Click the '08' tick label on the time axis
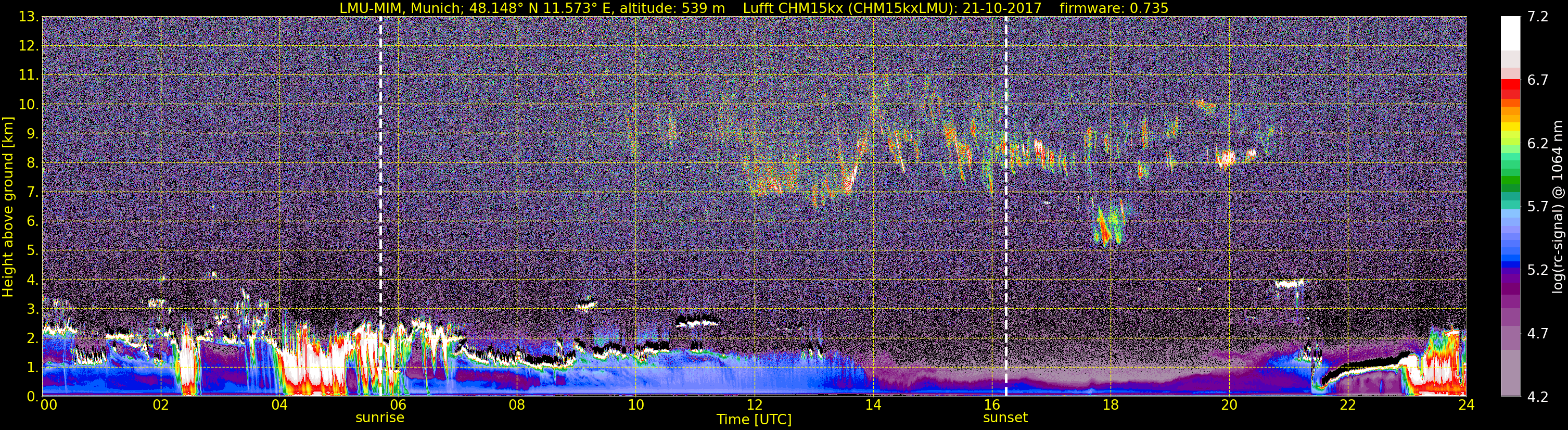This screenshot has width=1568, height=430. [x=517, y=405]
